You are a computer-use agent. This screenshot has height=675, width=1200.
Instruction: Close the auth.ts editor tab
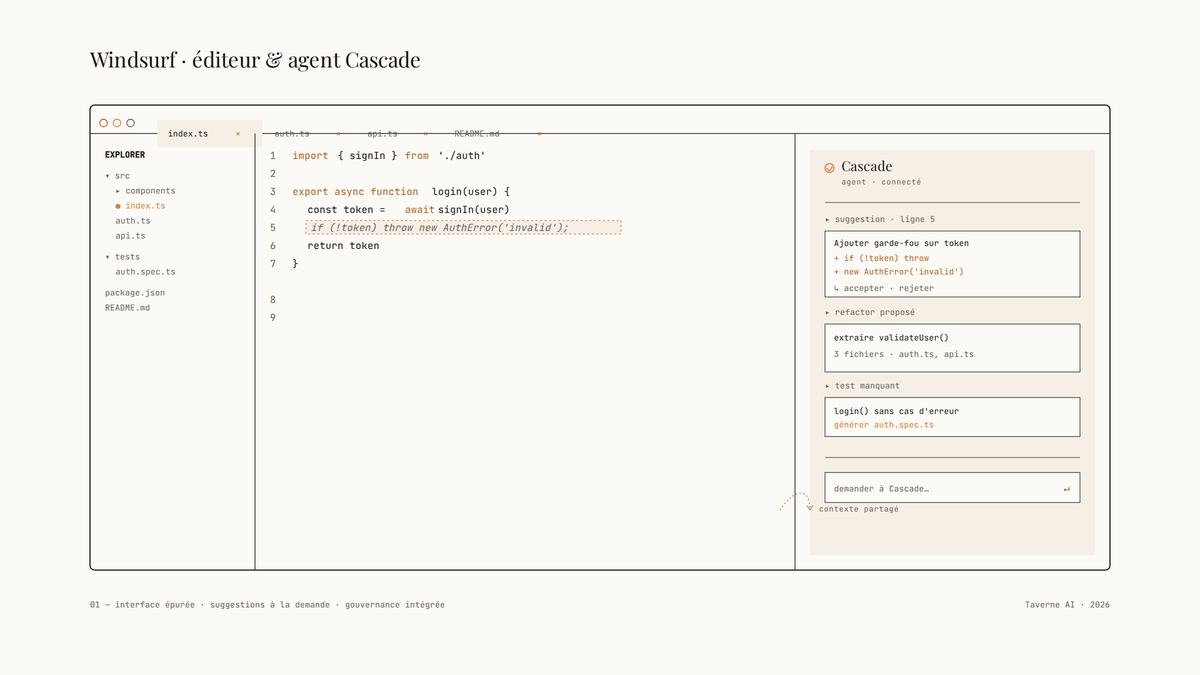coord(338,134)
